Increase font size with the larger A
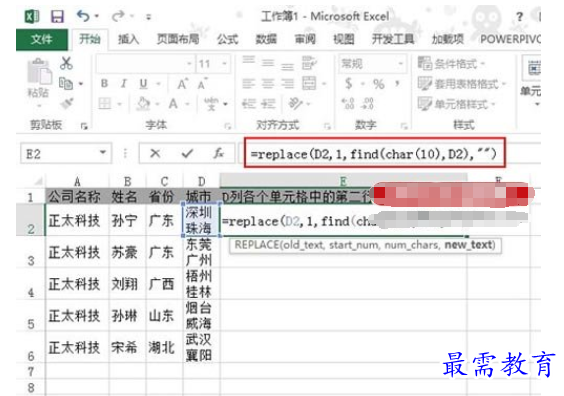 [x=182, y=84]
